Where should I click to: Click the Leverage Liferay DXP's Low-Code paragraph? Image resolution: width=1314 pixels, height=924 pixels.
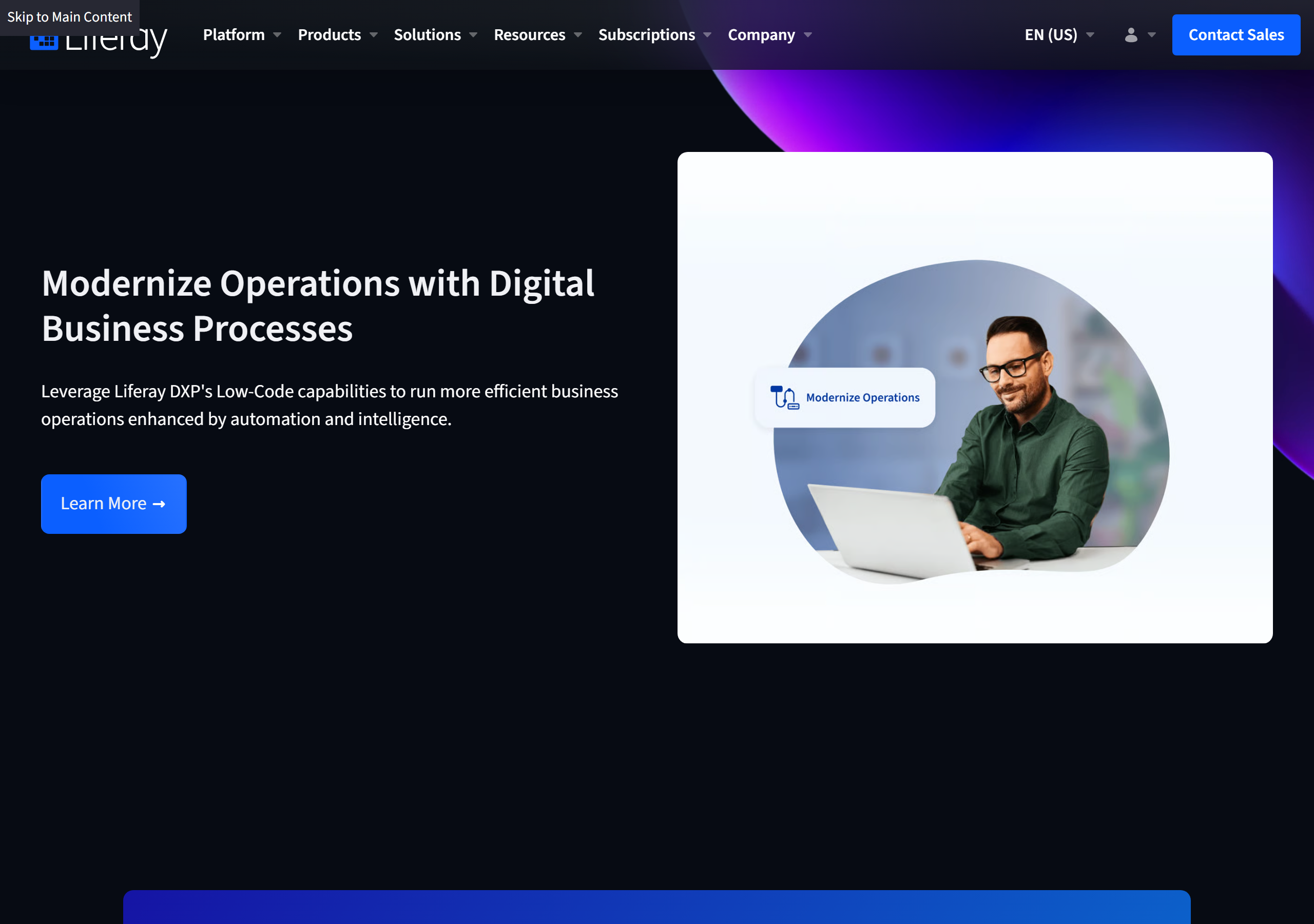tap(330, 406)
